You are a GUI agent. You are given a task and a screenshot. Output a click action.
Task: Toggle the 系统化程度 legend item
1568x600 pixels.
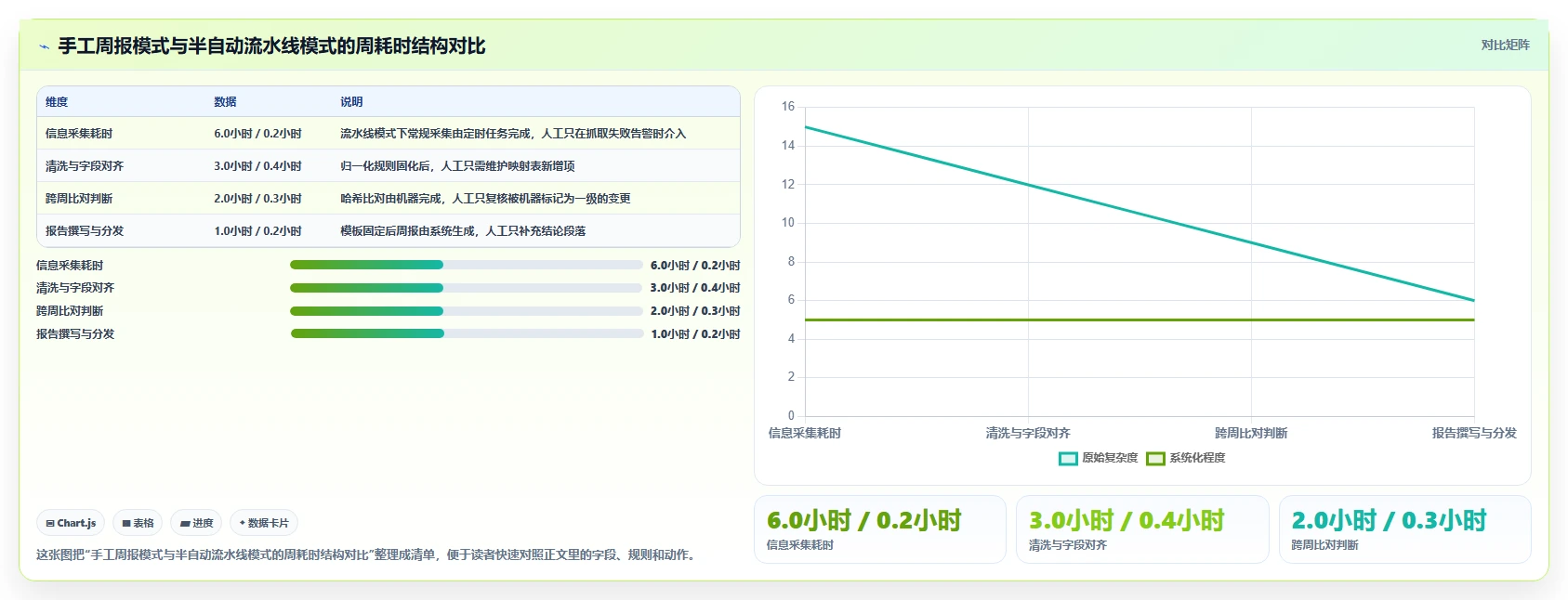[x=1186, y=458]
